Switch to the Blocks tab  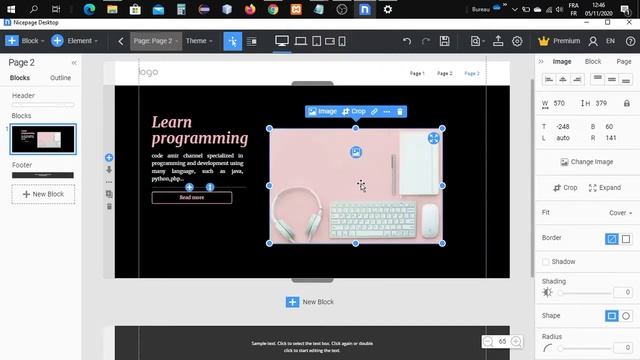tap(20, 78)
